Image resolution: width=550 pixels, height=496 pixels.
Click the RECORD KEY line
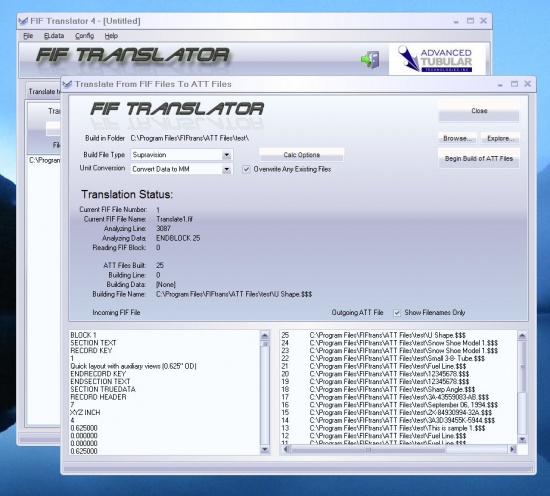(x=91, y=350)
